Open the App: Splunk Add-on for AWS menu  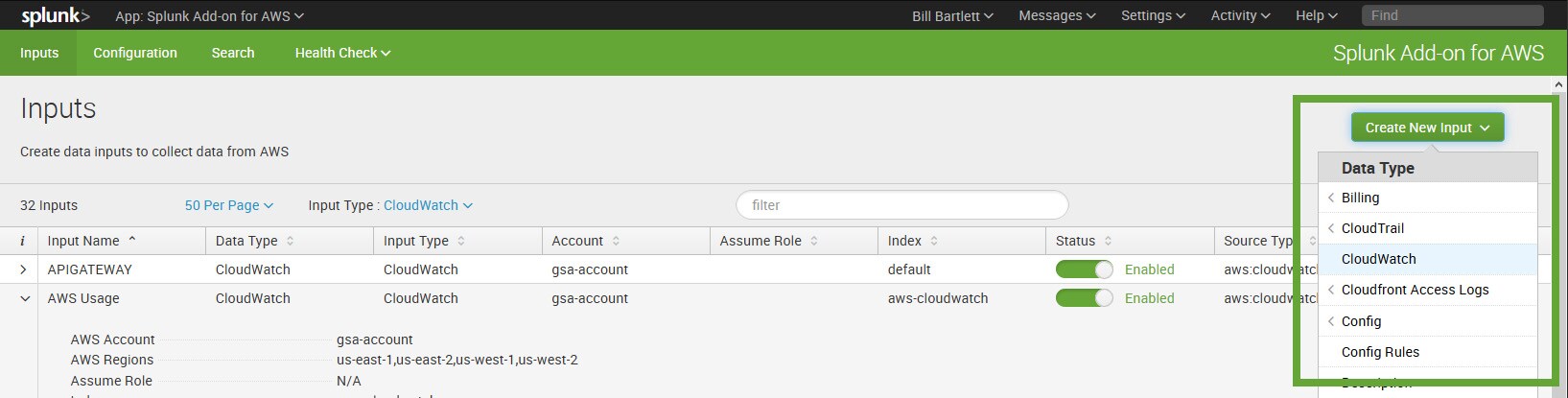209,15
